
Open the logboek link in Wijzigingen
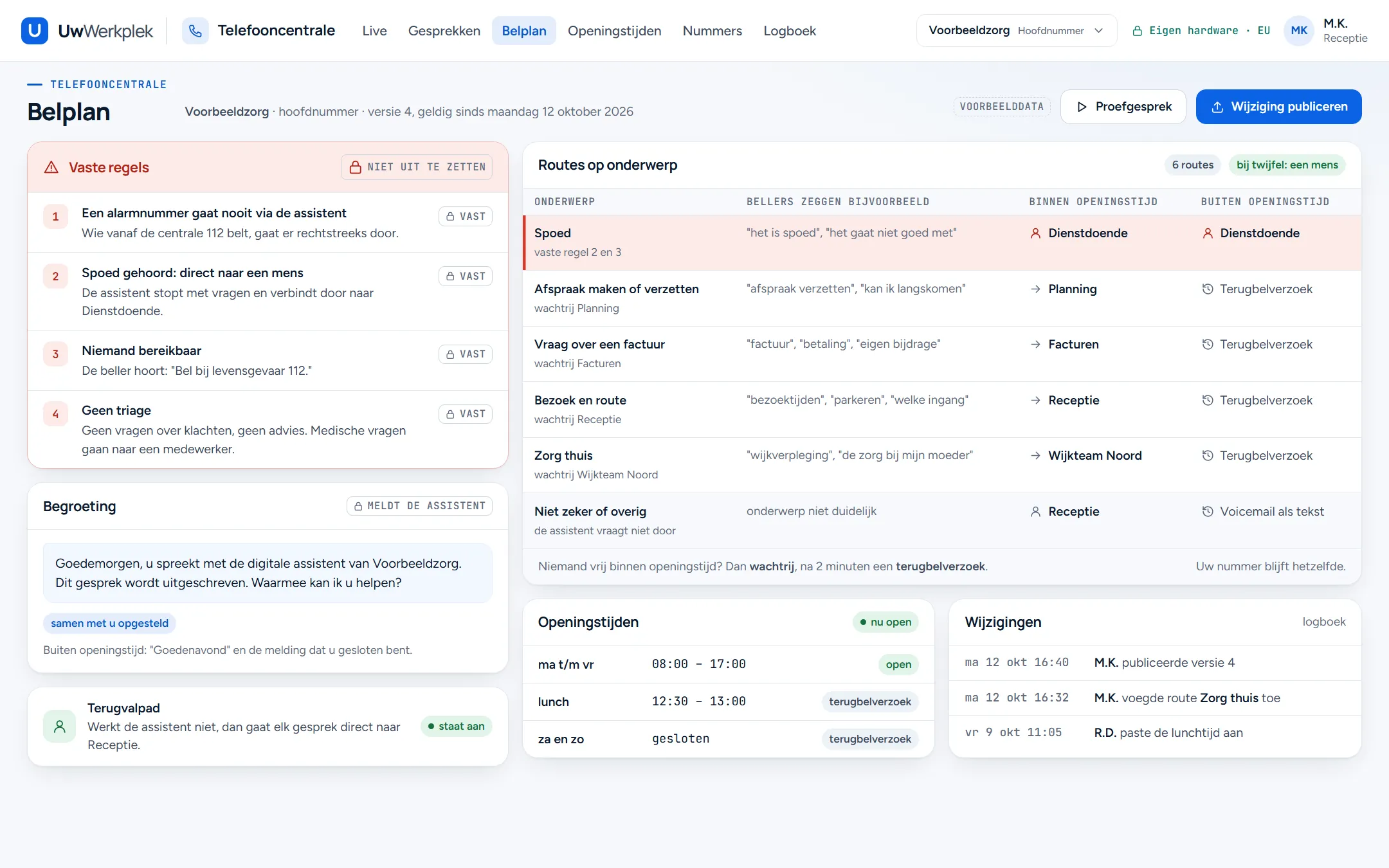tap(1324, 622)
